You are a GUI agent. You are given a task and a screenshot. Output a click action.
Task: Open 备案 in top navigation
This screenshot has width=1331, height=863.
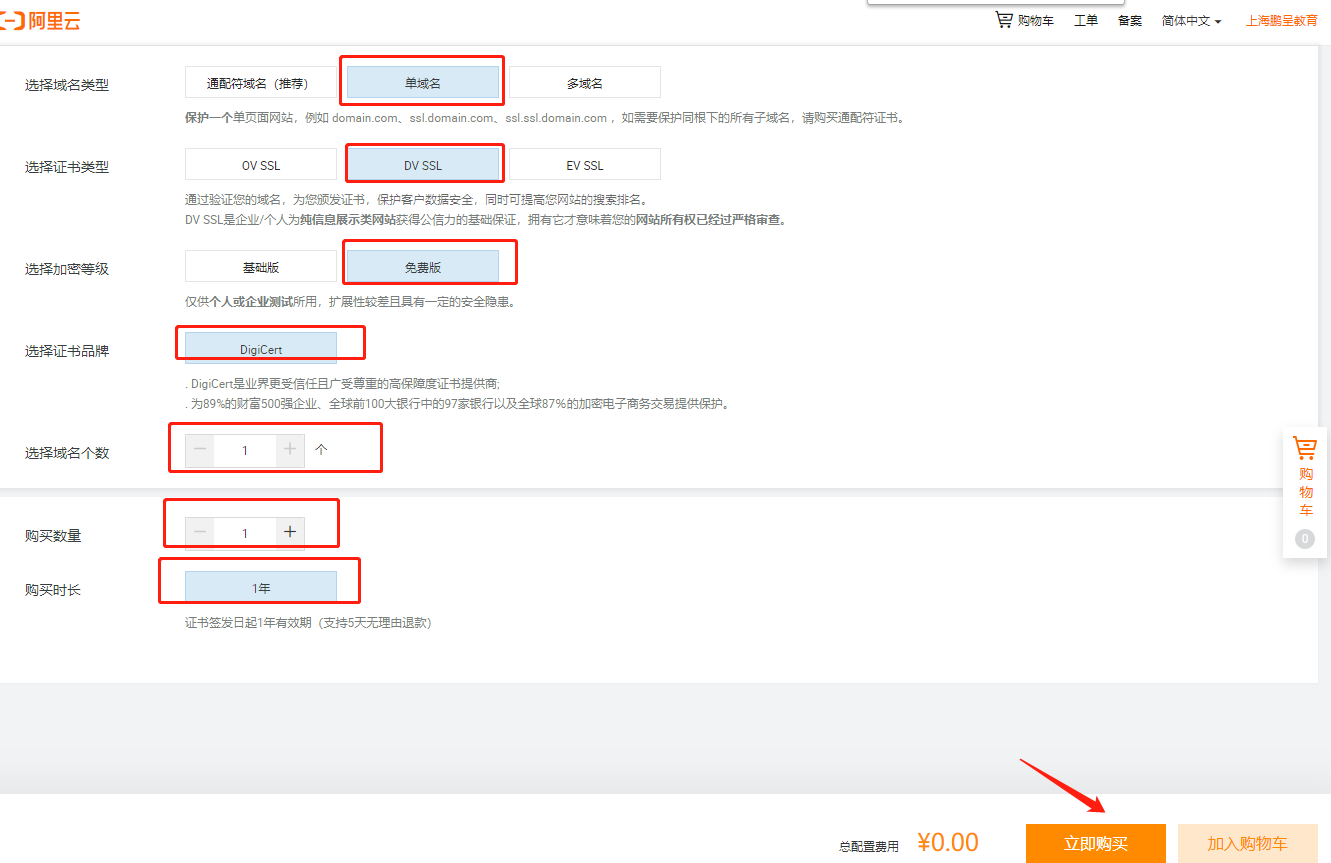1130,21
